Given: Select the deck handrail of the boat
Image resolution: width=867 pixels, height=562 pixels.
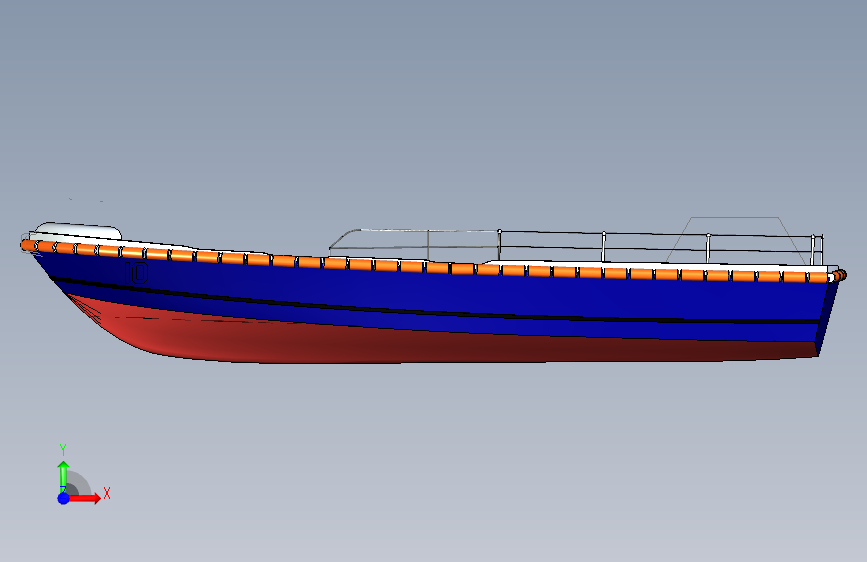Looking at the screenshot, I should click(x=575, y=246).
